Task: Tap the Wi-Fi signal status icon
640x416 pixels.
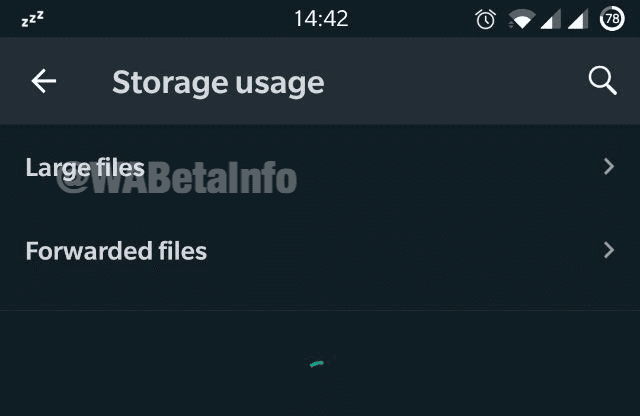Action: [519, 19]
